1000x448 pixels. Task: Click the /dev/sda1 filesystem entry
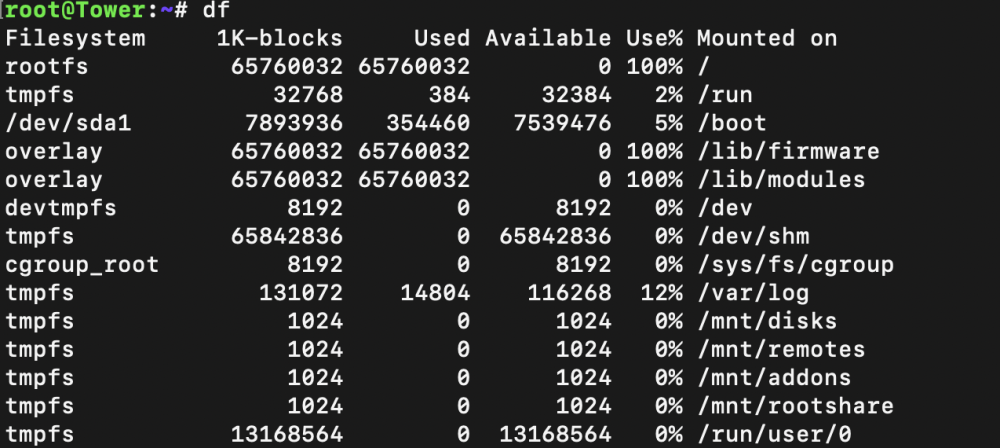coord(68,123)
